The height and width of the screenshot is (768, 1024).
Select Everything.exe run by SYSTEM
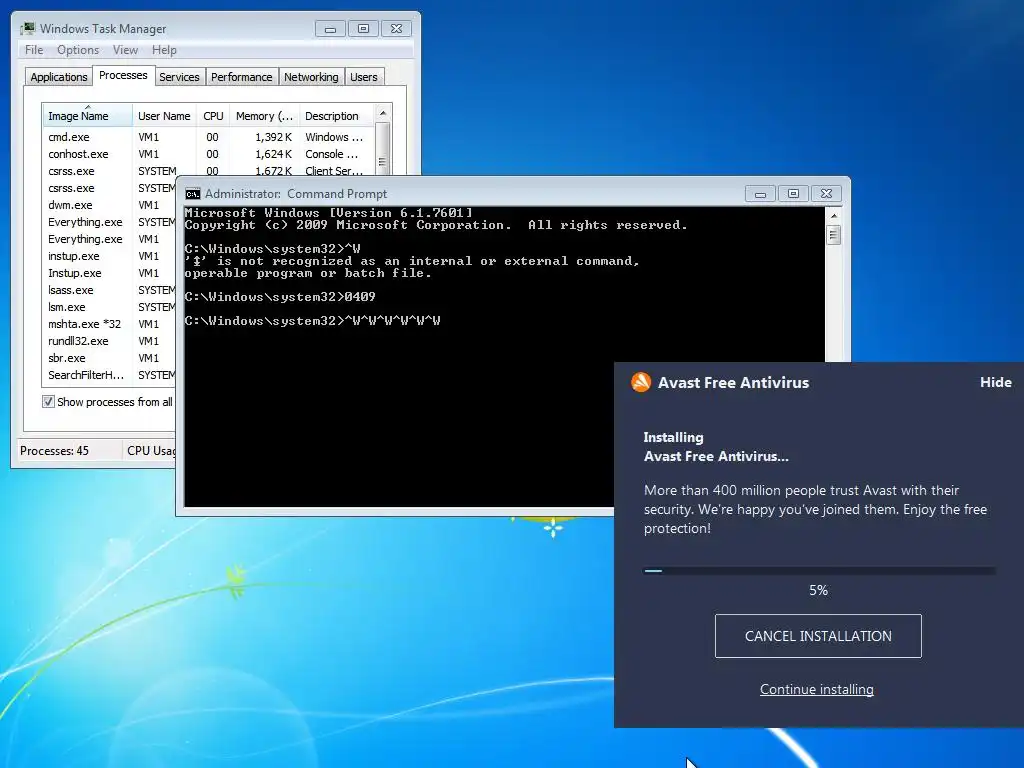coord(110,222)
